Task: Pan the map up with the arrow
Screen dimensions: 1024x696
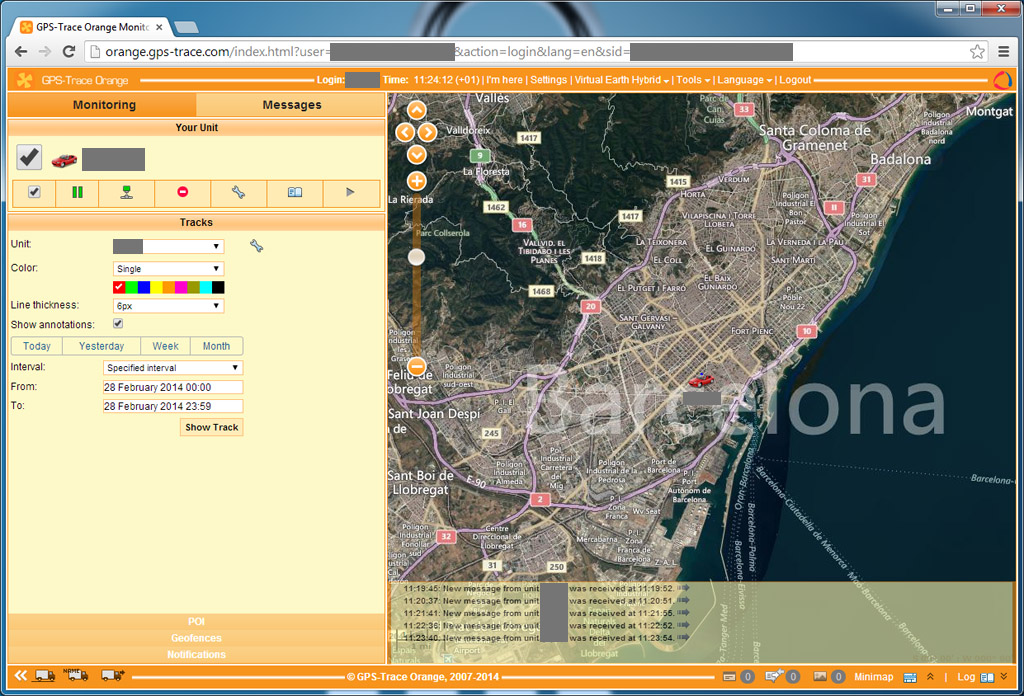Action: (x=417, y=110)
